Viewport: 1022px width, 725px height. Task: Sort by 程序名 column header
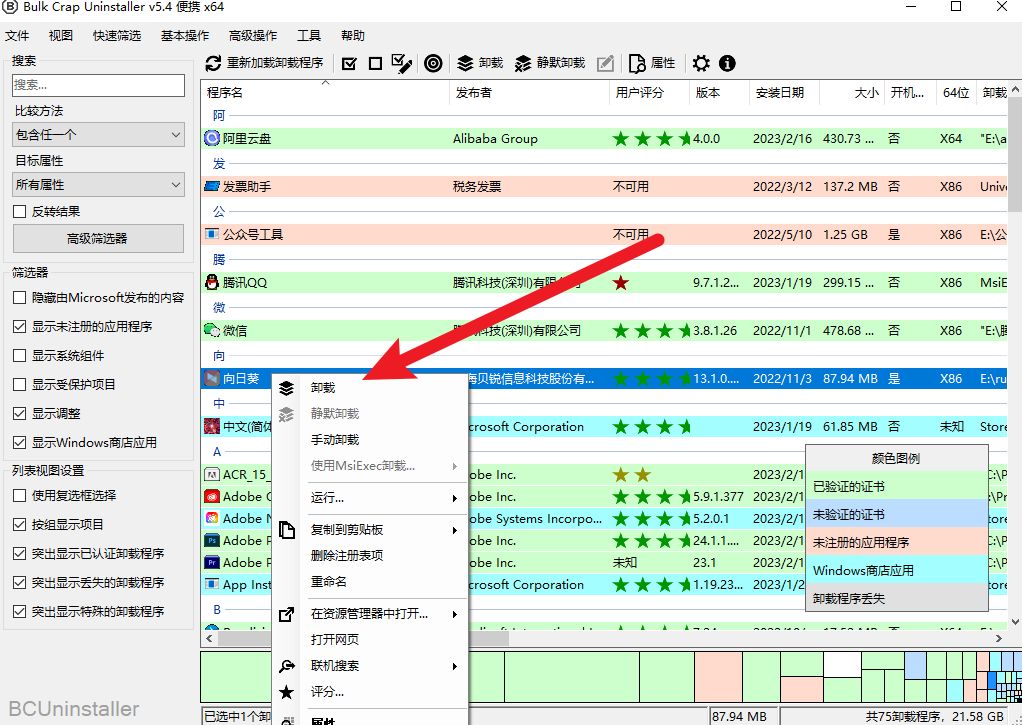[x=325, y=93]
